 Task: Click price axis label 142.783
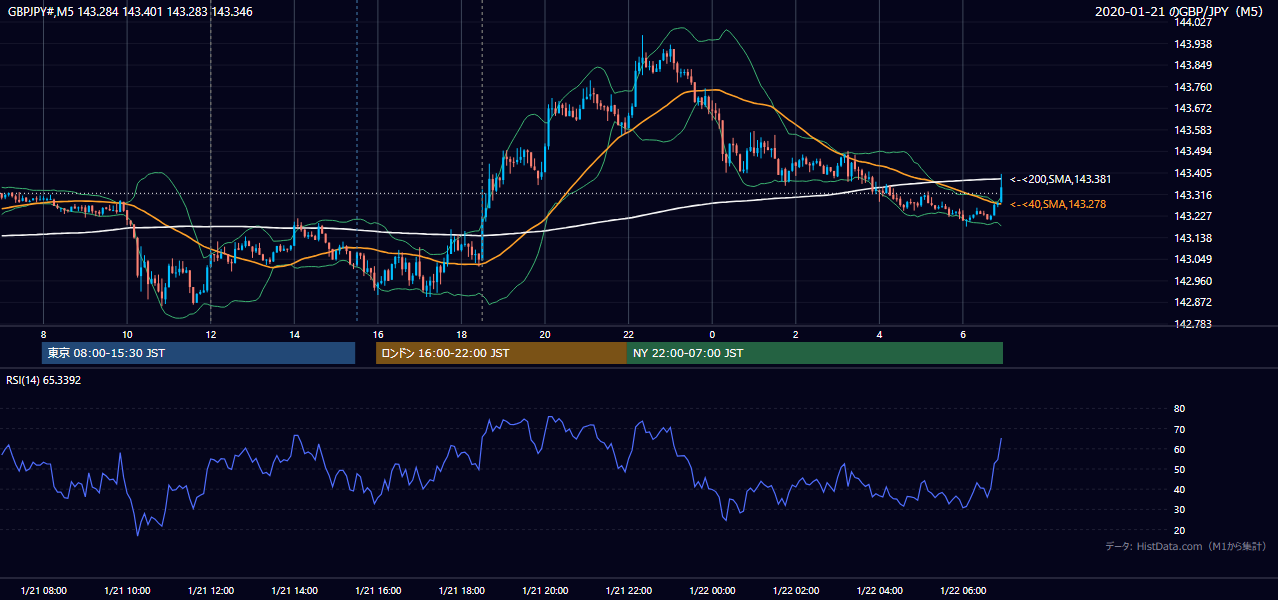coord(1194,324)
